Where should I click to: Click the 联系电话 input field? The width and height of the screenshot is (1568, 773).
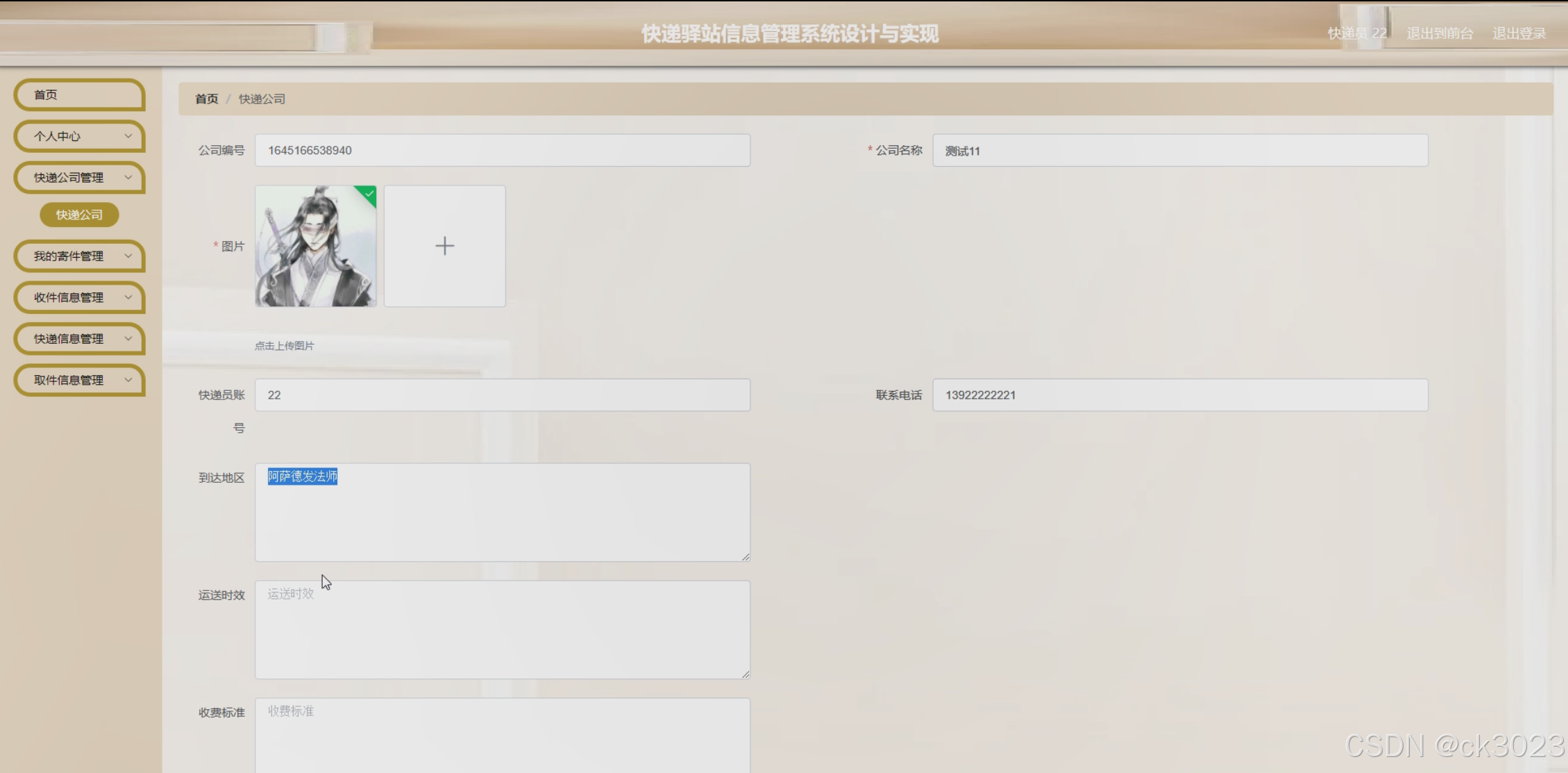point(1179,395)
